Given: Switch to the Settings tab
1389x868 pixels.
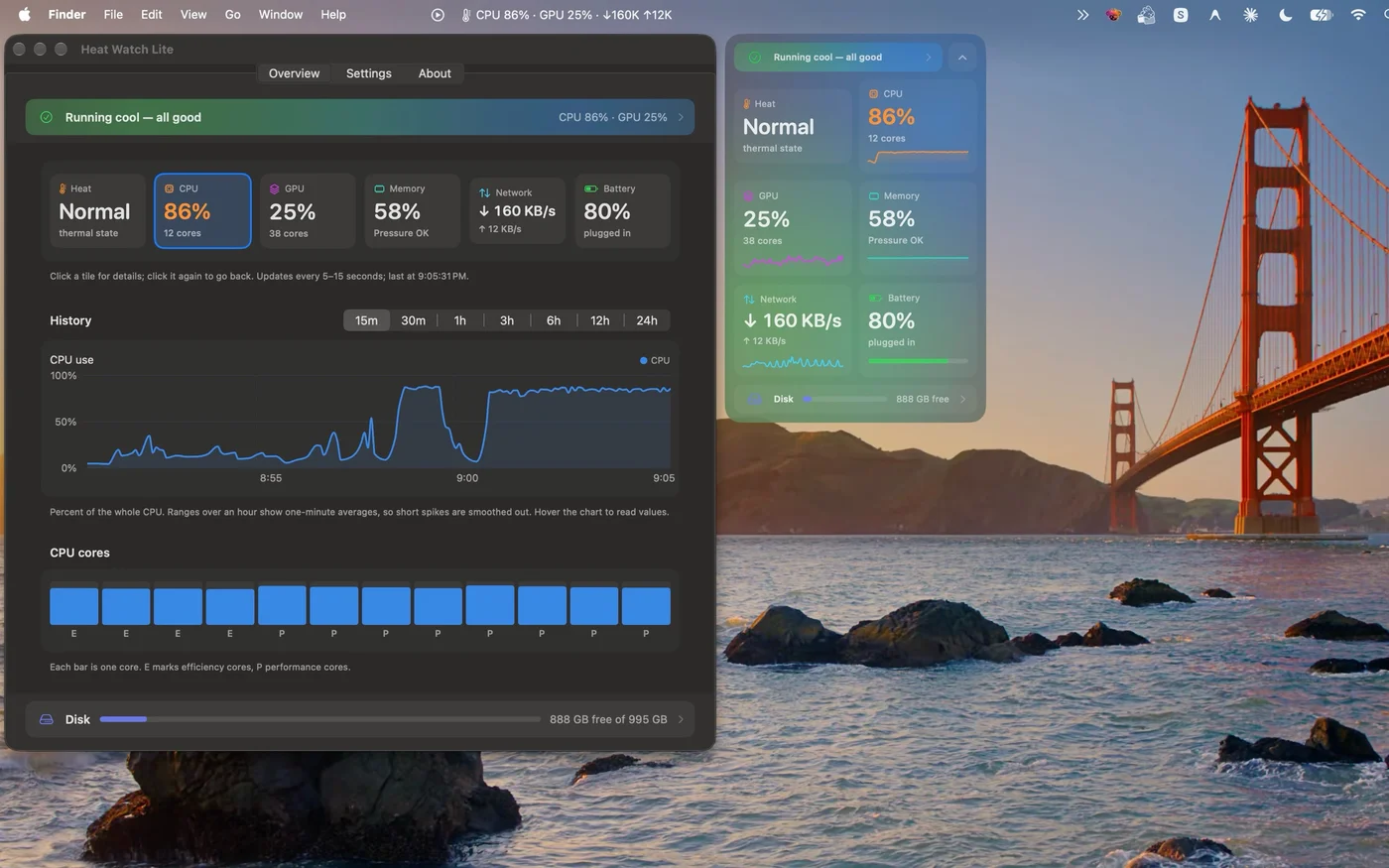Looking at the screenshot, I should (369, 73).
